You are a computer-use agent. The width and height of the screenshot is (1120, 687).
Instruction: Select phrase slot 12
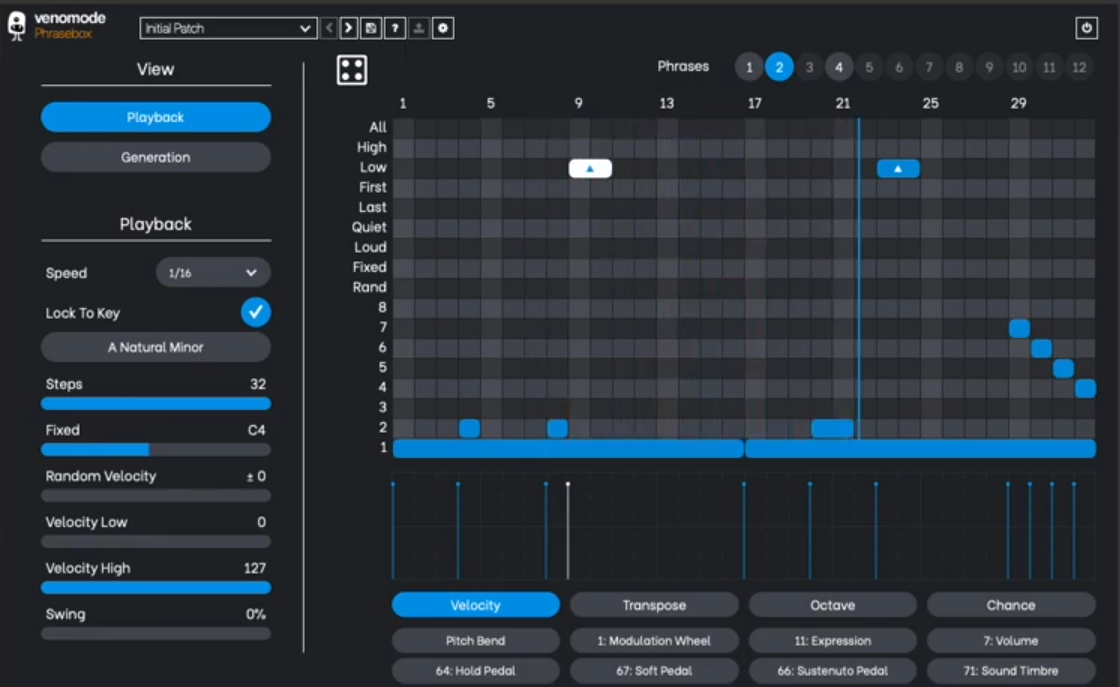click(1079, 67)
